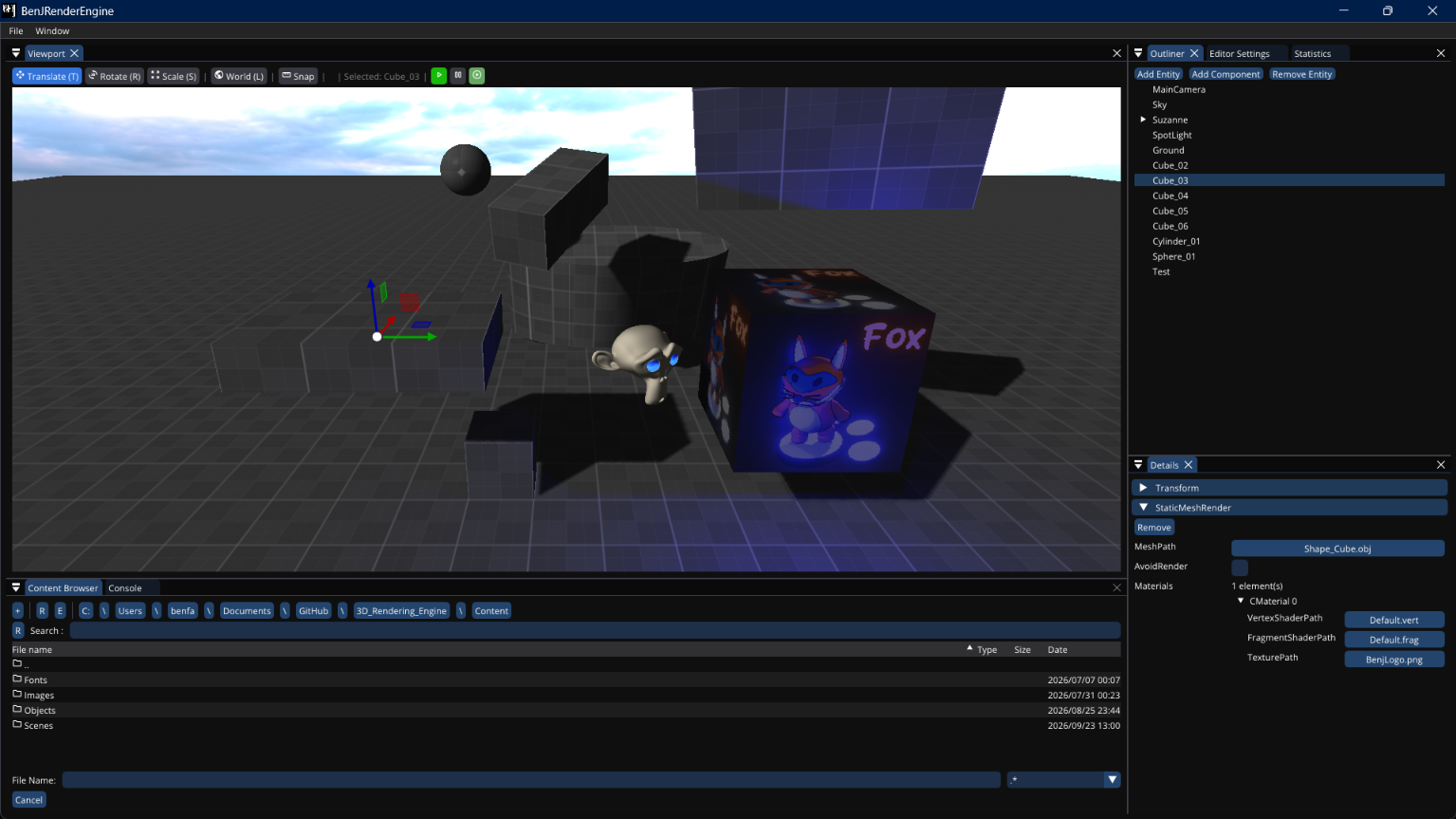Screen dimensions: 1456x819
Task: Click the Content path segment
Action: point(491,611)
